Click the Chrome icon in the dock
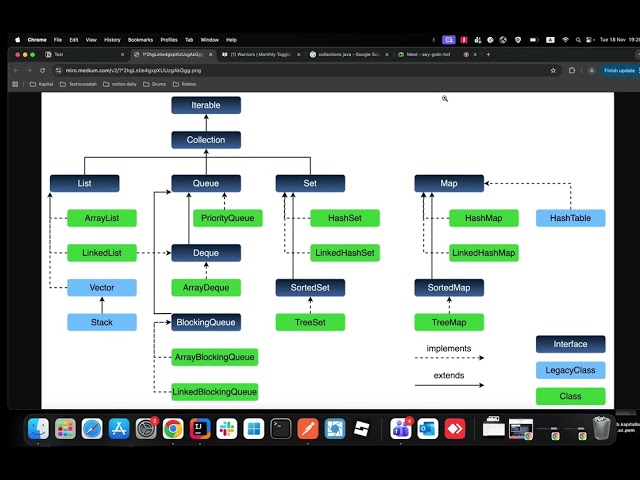 173,429
